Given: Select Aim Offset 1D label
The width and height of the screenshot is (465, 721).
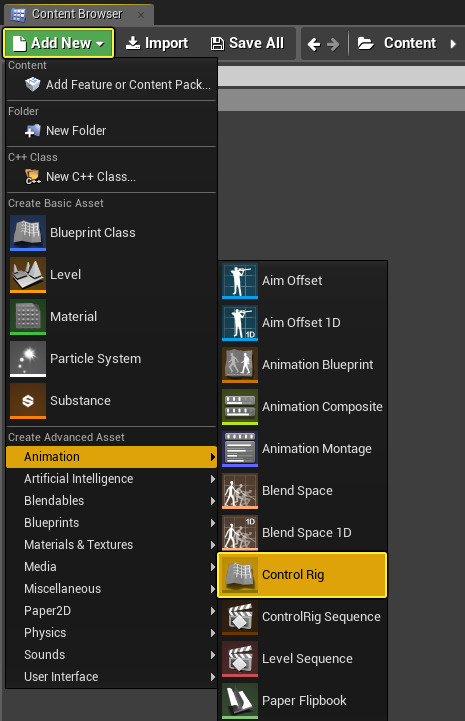Looking at the screenshot, I should pos(301,323).
